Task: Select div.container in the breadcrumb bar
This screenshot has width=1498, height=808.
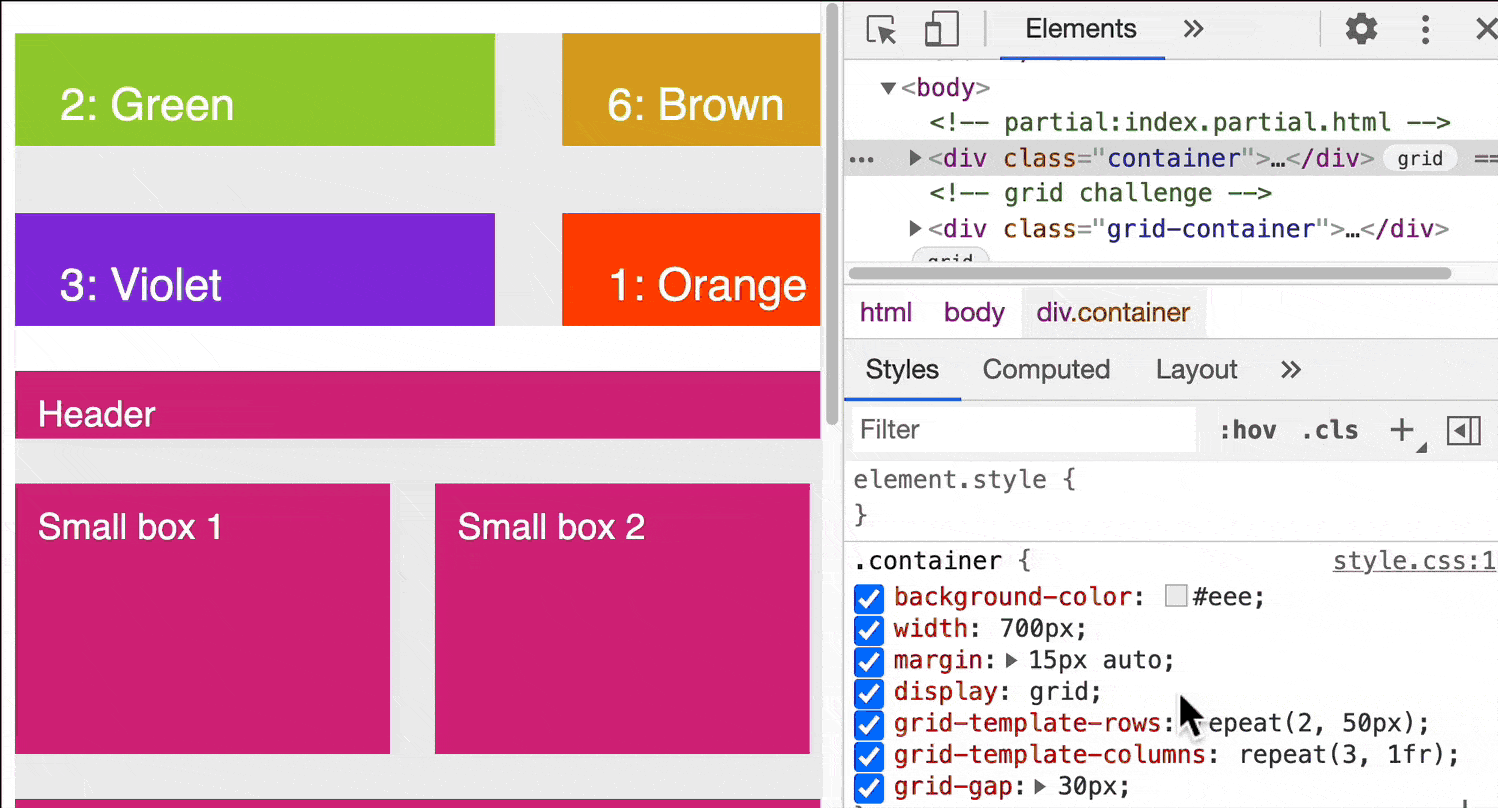Action: point(1113,313)
